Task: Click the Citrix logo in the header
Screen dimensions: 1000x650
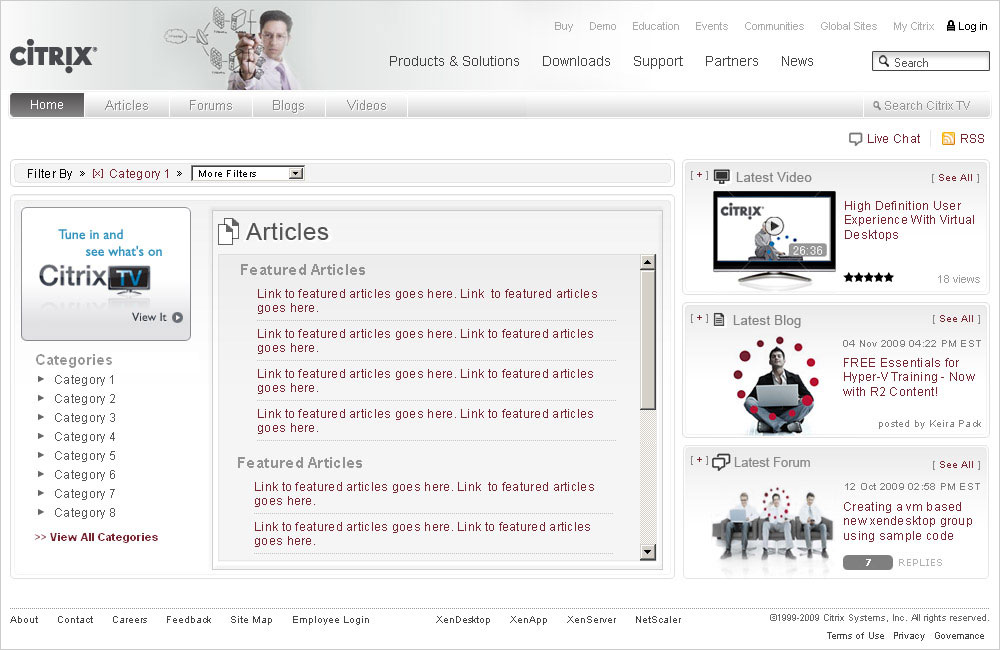Action: [53, 55]
